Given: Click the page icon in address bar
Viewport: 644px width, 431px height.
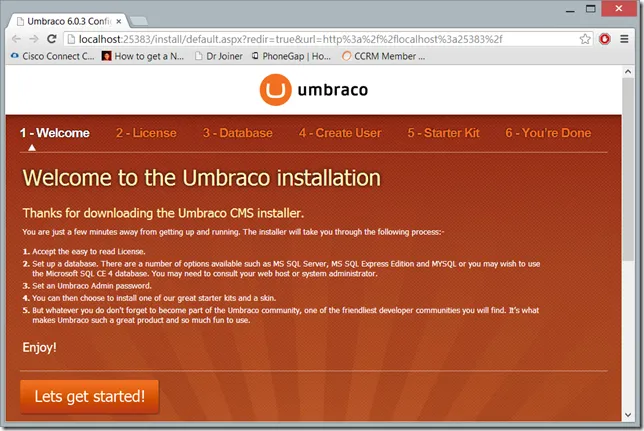Looking at the screenshot, I should point(71,39).
